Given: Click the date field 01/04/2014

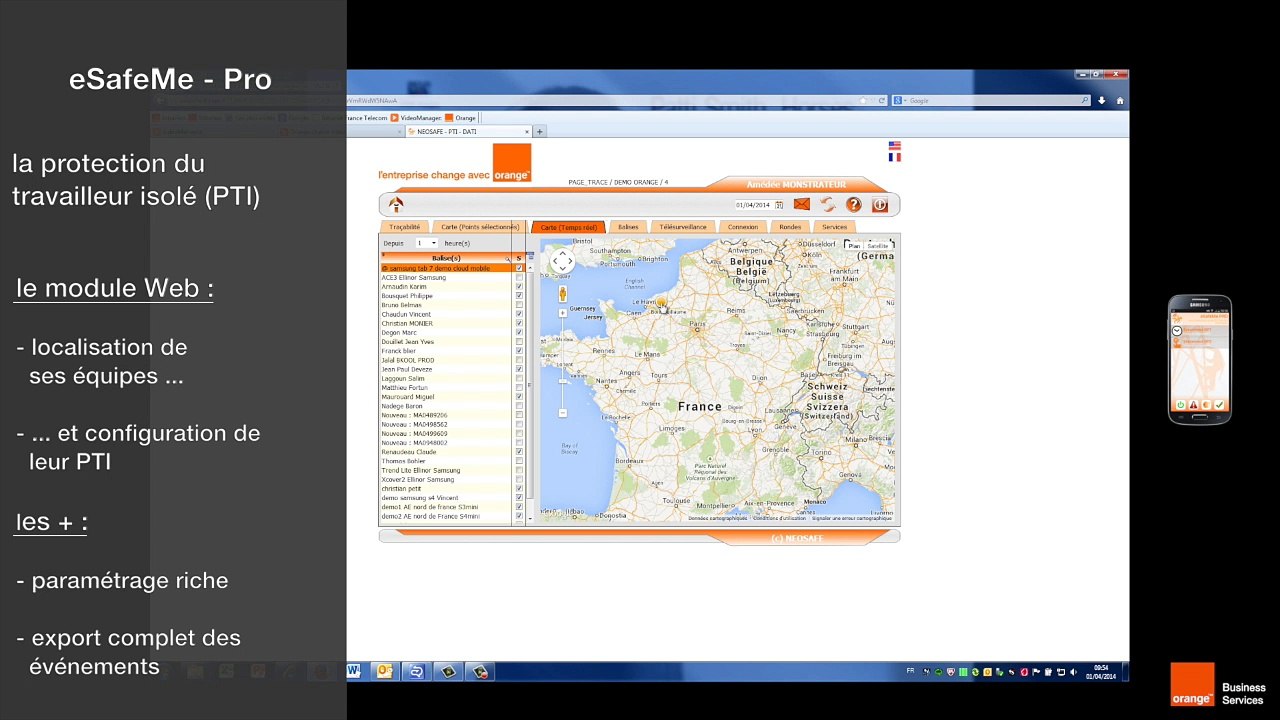Looking at the screenshot, I should point(754,205).
